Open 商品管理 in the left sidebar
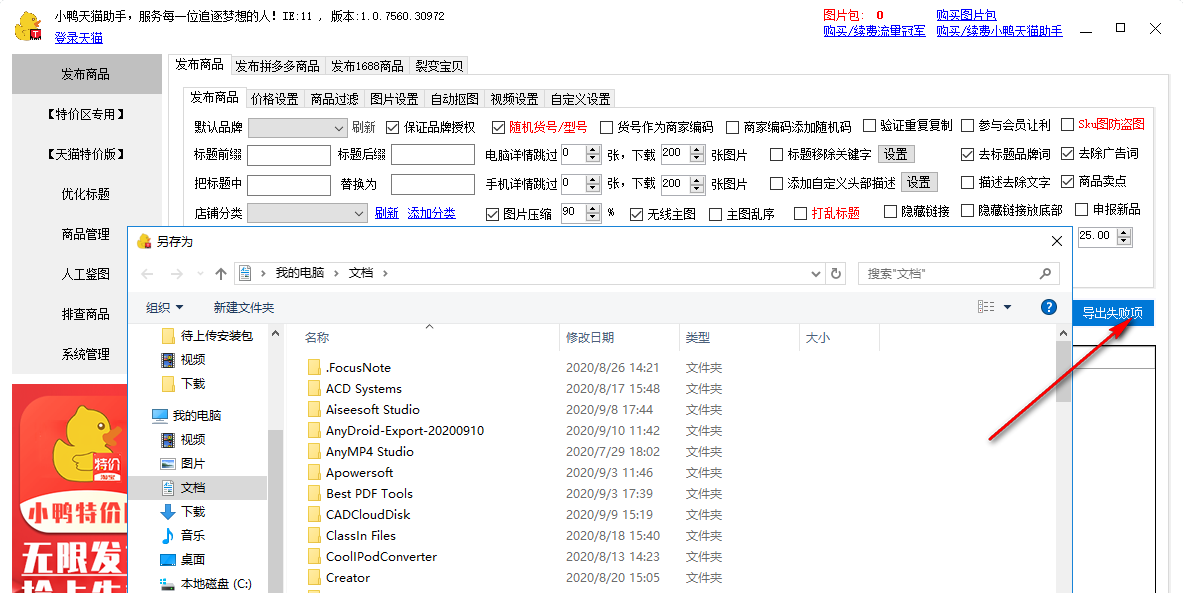Screen dimensions: 1183x593 (86, 235)
